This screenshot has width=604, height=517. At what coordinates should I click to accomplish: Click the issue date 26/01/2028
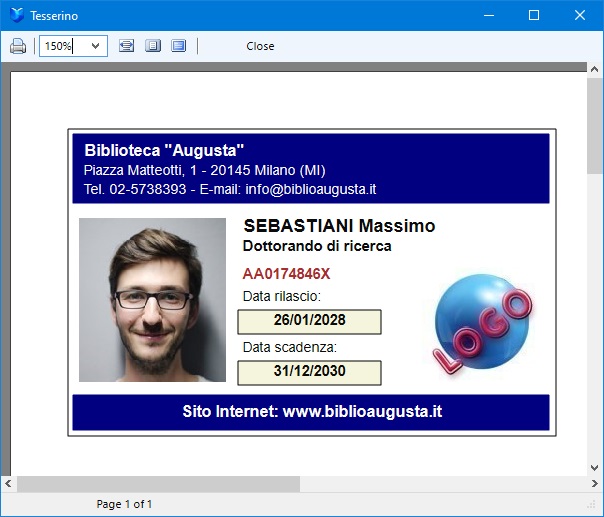click(x=309, y=321)
